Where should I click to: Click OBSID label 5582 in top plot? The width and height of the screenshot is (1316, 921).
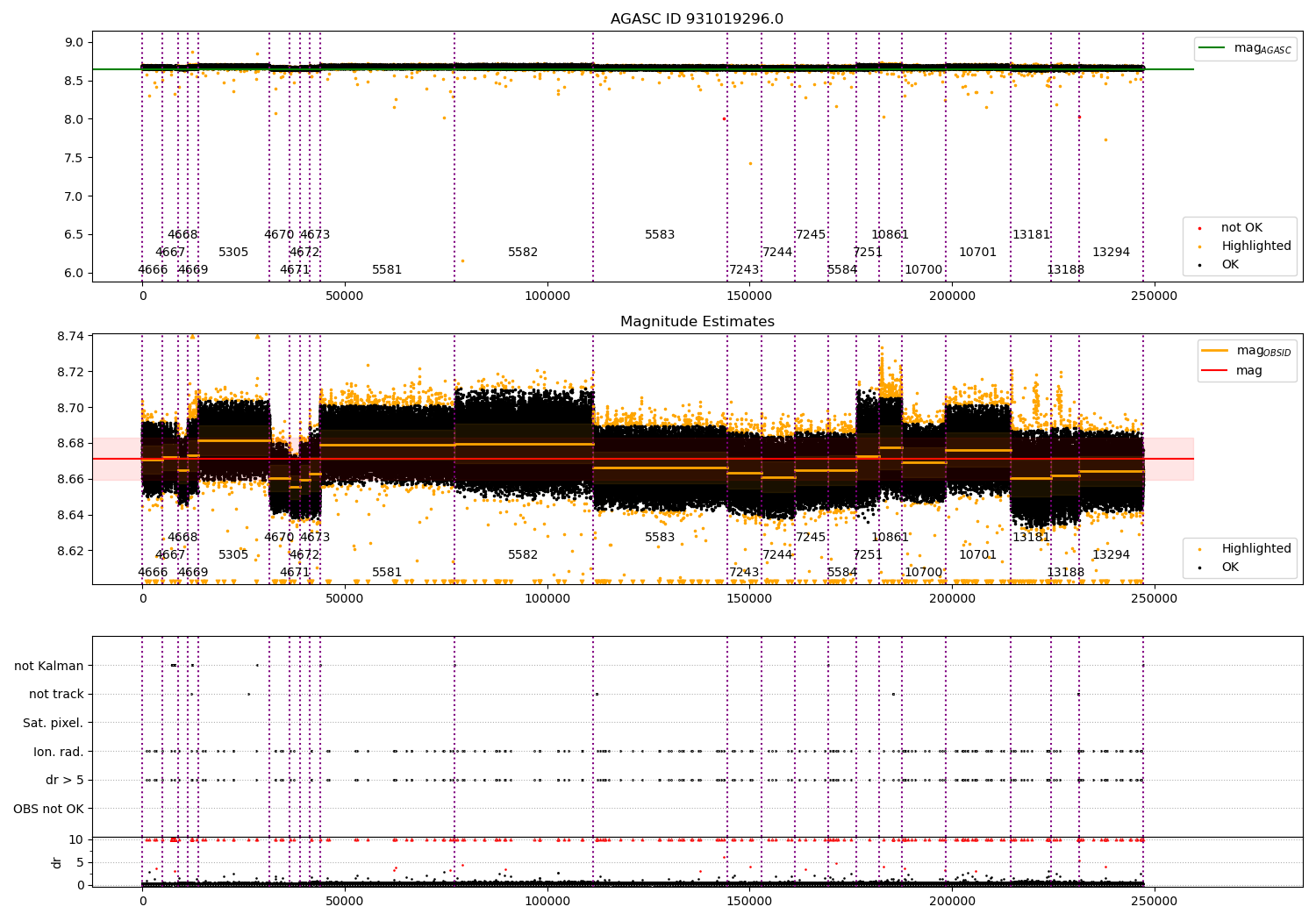pos(523,253)
